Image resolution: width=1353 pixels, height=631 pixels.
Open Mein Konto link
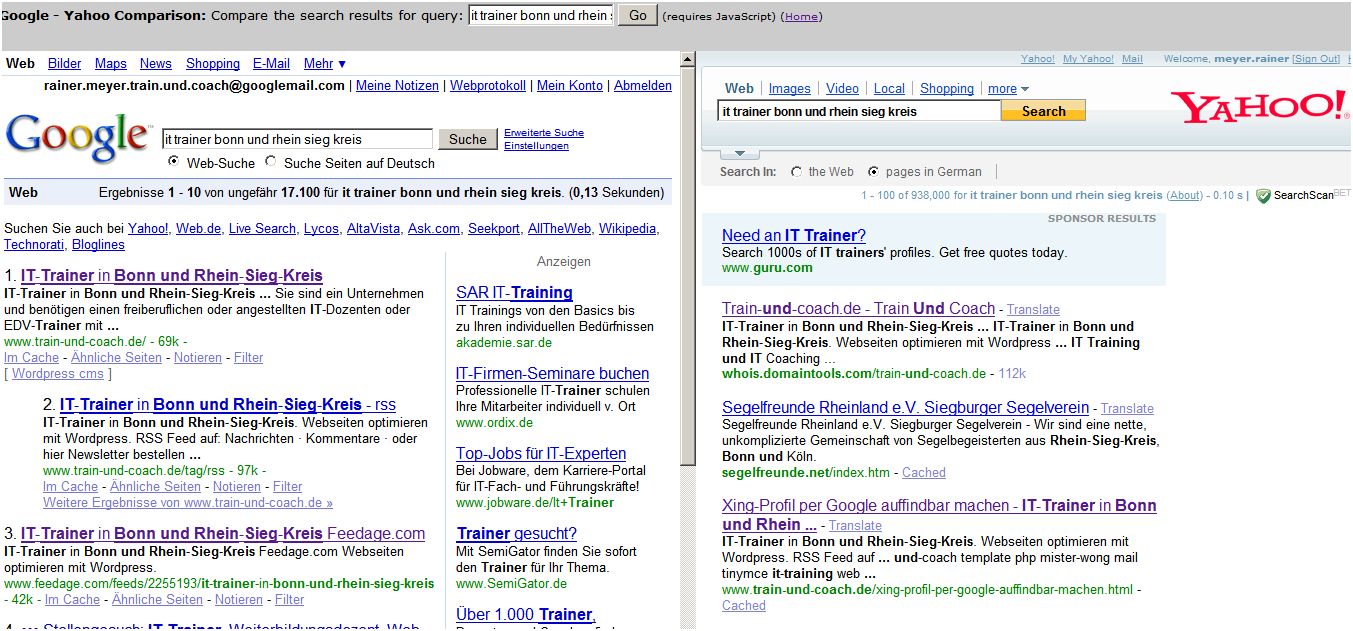coord(570,86)
